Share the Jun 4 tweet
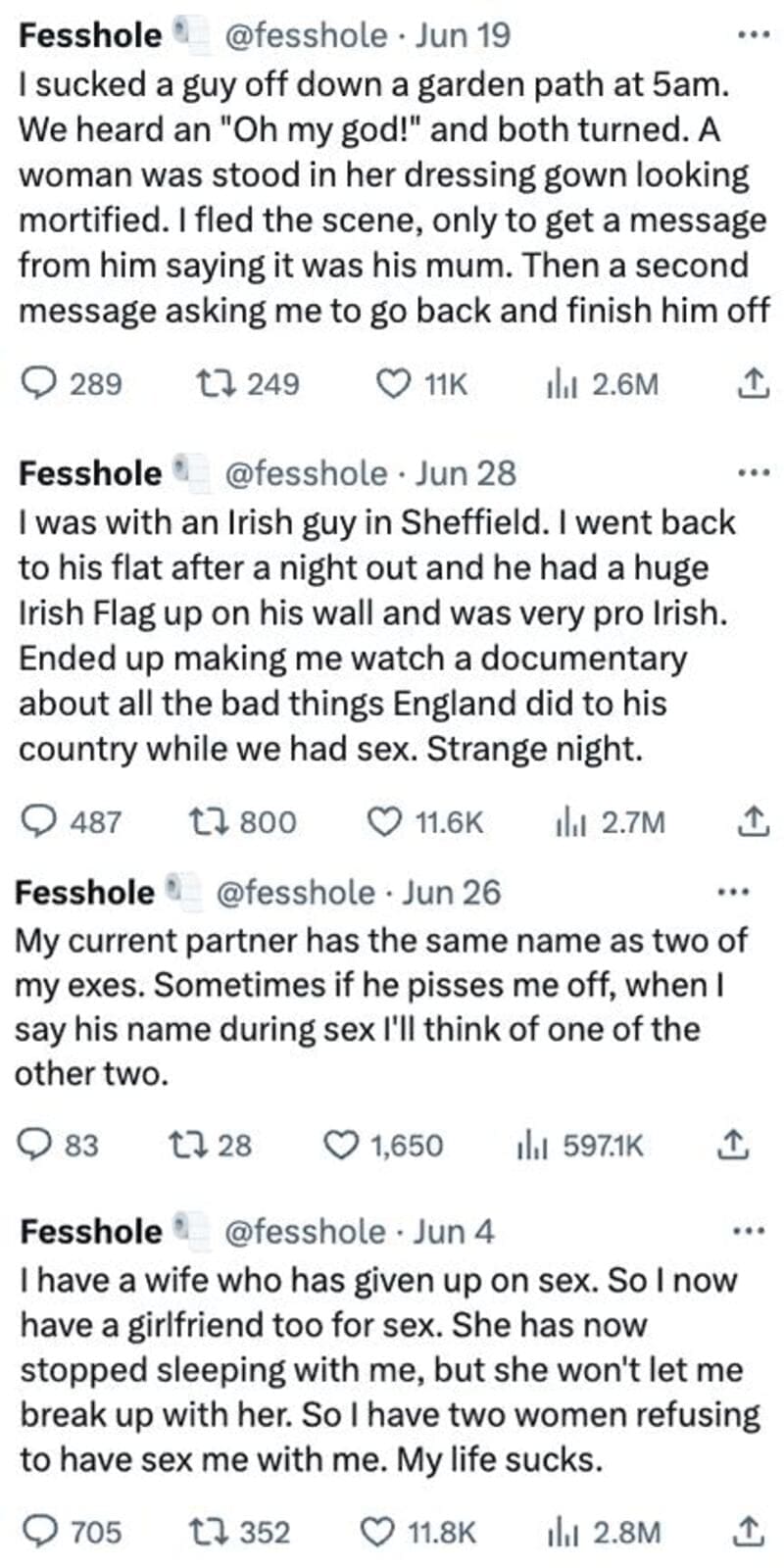Viewport: 784px width, 1568px height. [749, 1531]
